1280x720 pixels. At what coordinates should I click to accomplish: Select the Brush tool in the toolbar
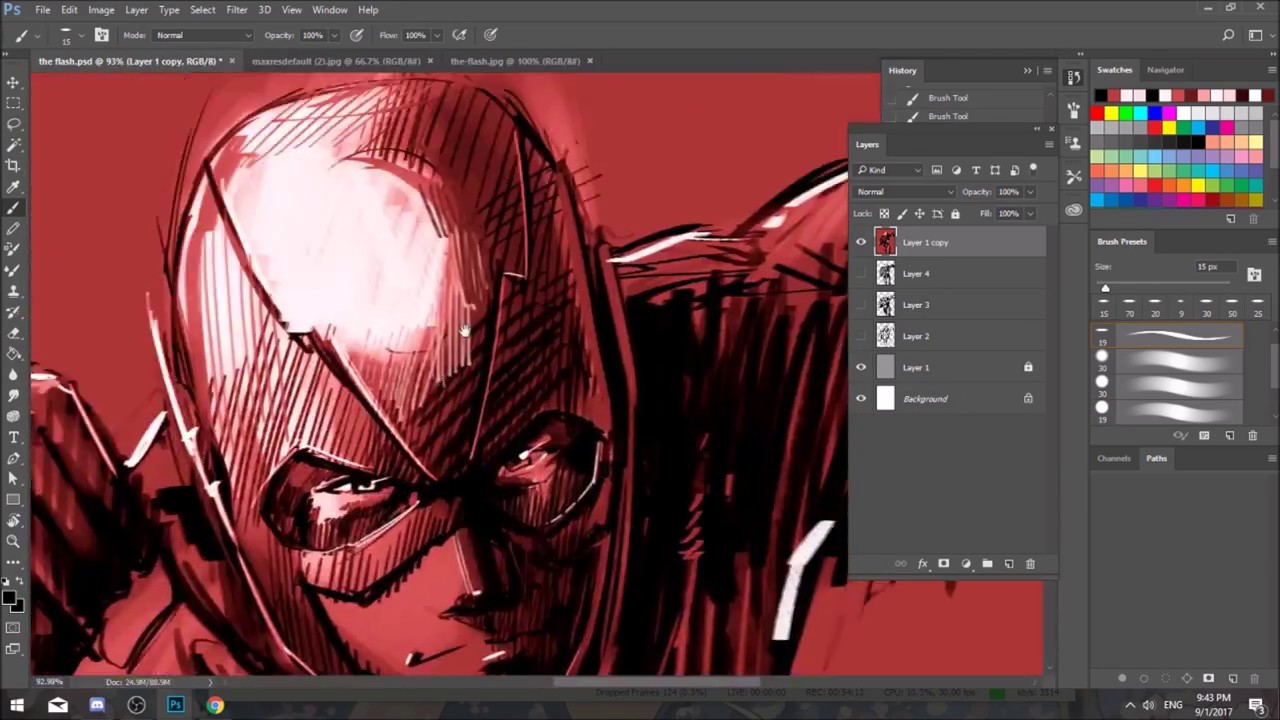pyautogui.click(x=14, y=208)
